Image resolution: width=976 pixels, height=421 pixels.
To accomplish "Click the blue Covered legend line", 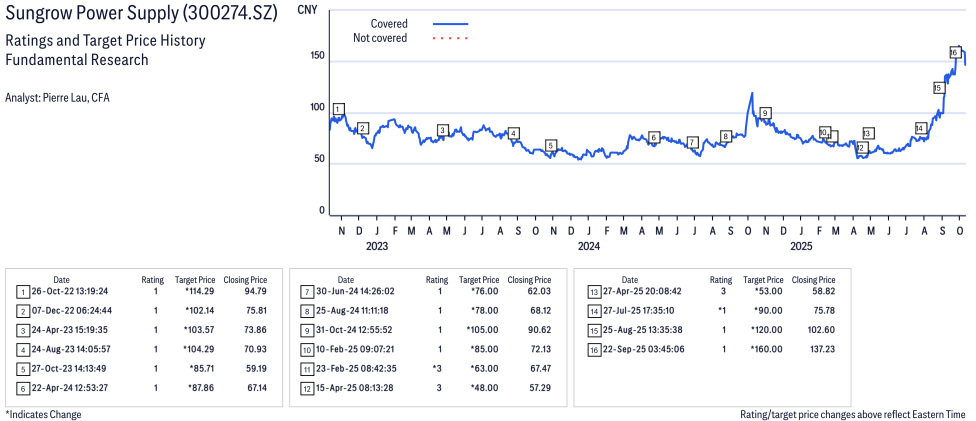I will (450, 23).
